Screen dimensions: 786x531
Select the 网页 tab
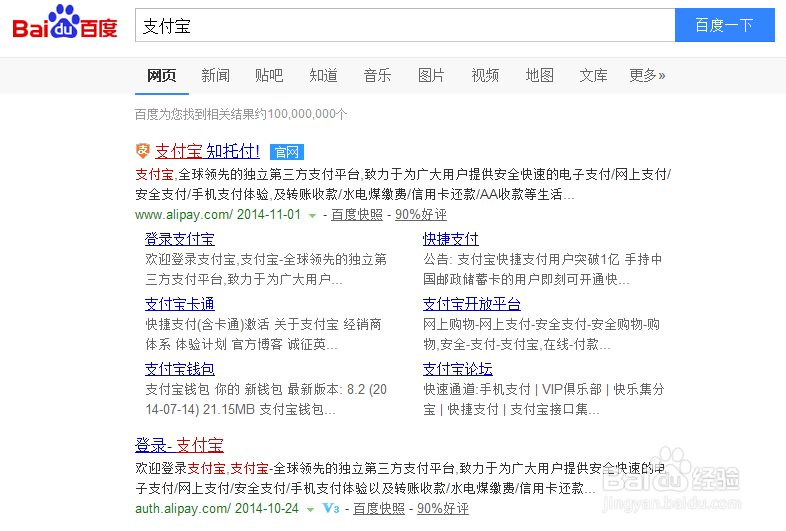click(161, 75)
